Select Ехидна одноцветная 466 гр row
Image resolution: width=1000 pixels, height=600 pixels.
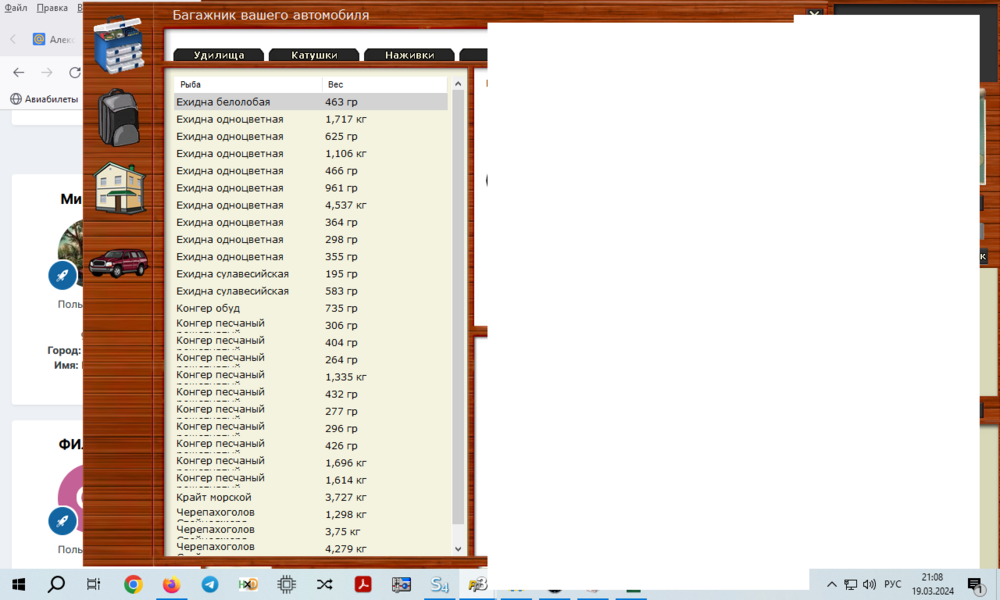[311, 171]
